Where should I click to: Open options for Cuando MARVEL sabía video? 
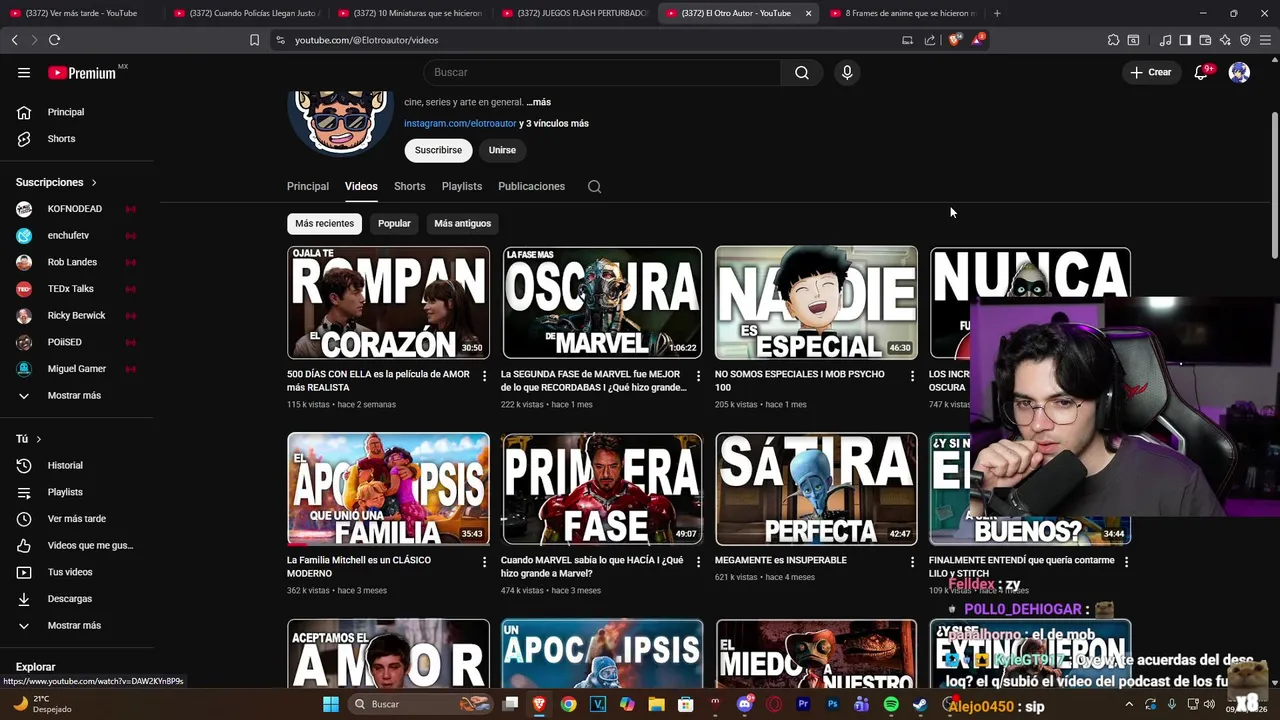click(x=698, y=562)
